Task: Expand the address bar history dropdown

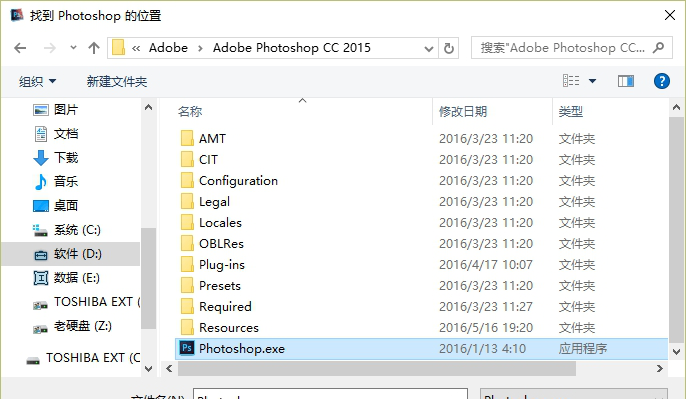Action: point(429,49)
